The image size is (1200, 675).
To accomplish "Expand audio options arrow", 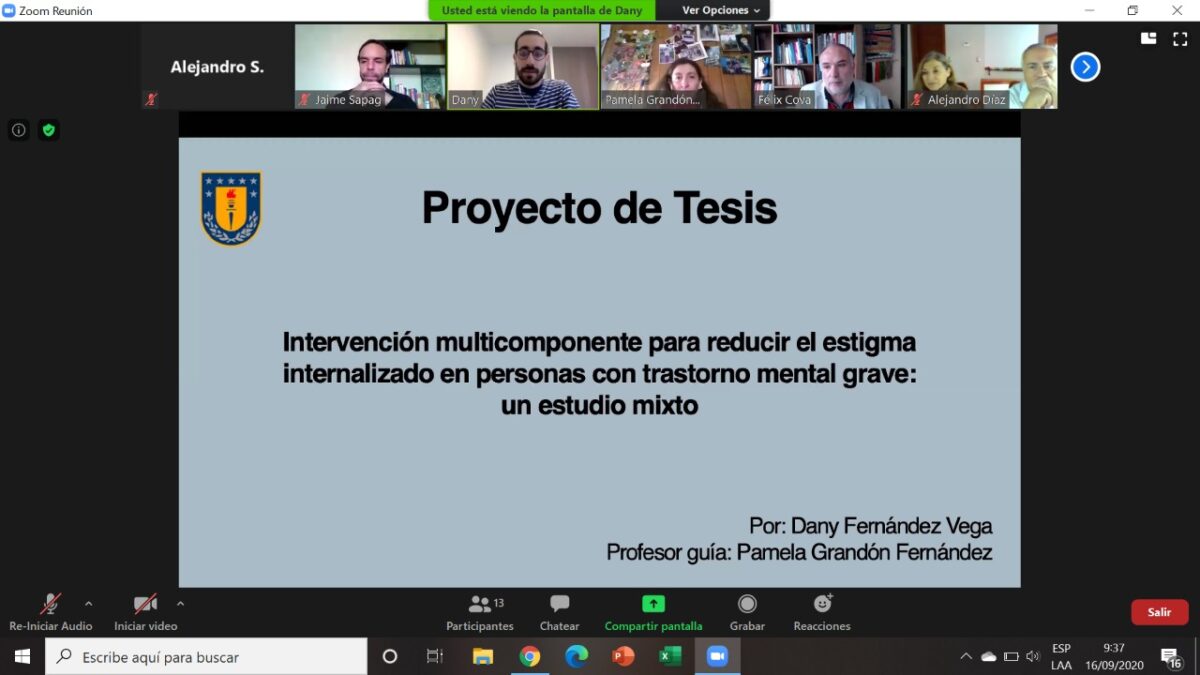I will pyautogui.click(x=88, y=603).
